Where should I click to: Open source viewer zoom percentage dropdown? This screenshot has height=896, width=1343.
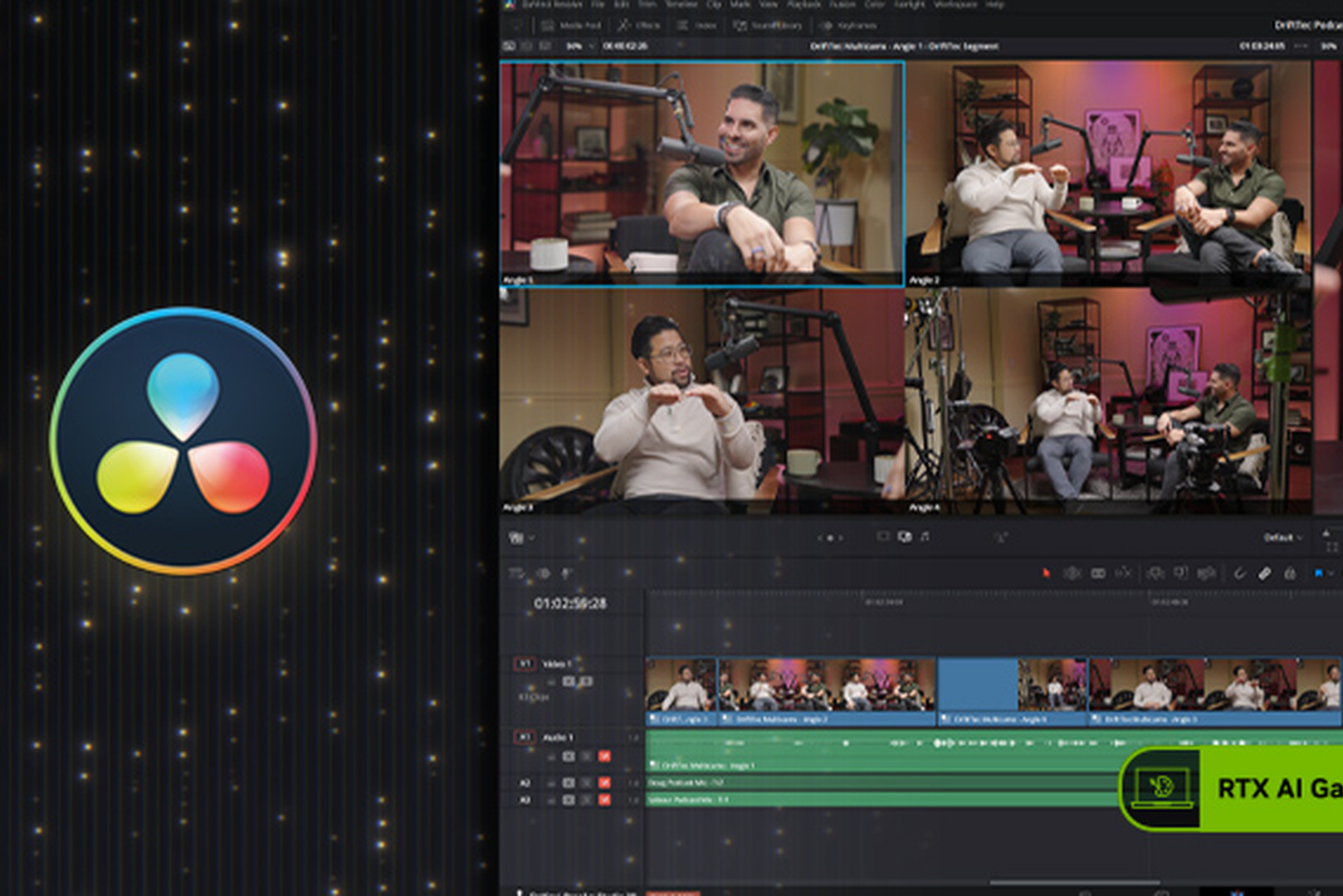[x=580, y=46]
